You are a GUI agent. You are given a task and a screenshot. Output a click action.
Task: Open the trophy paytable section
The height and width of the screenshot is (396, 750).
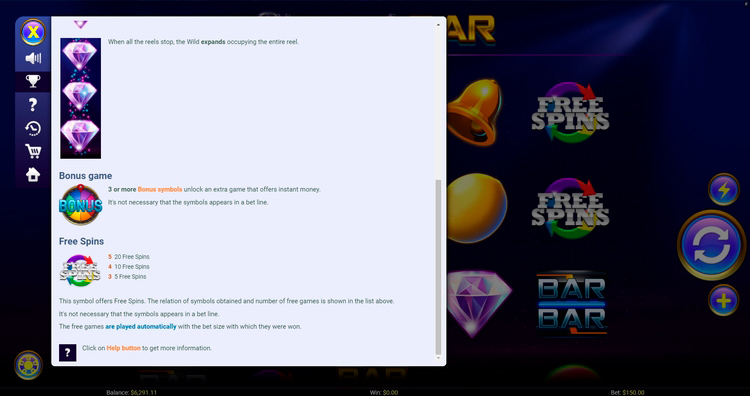point(33,81)
